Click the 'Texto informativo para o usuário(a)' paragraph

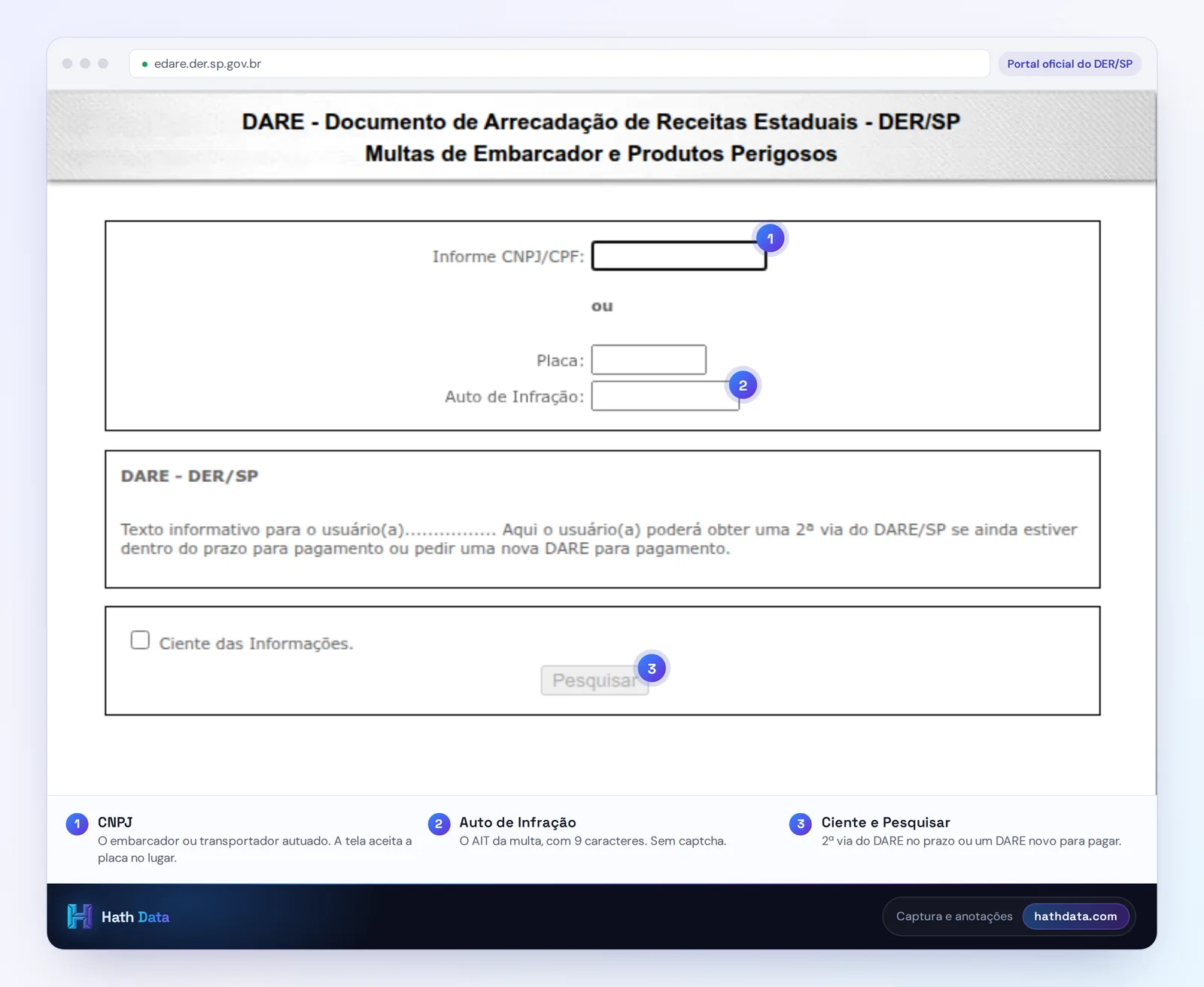599,539
